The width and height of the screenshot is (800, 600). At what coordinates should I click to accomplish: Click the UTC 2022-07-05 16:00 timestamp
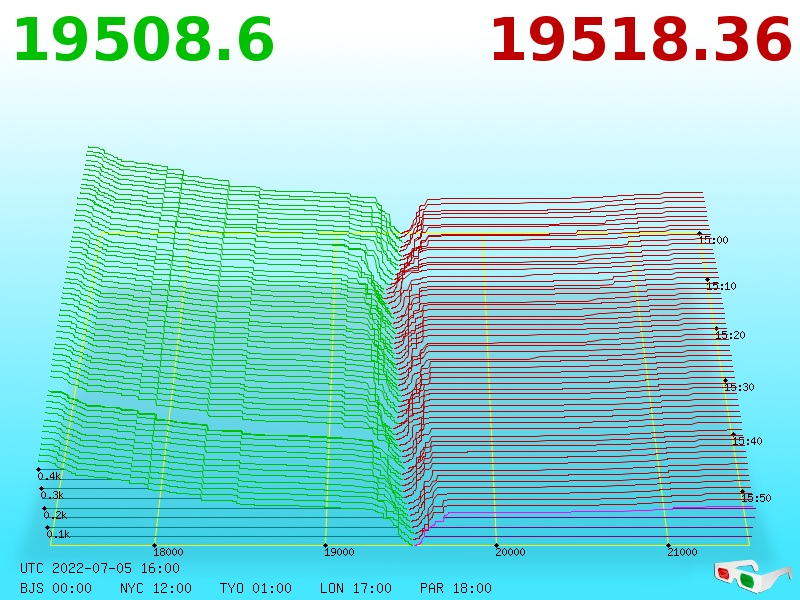(100, 568)
